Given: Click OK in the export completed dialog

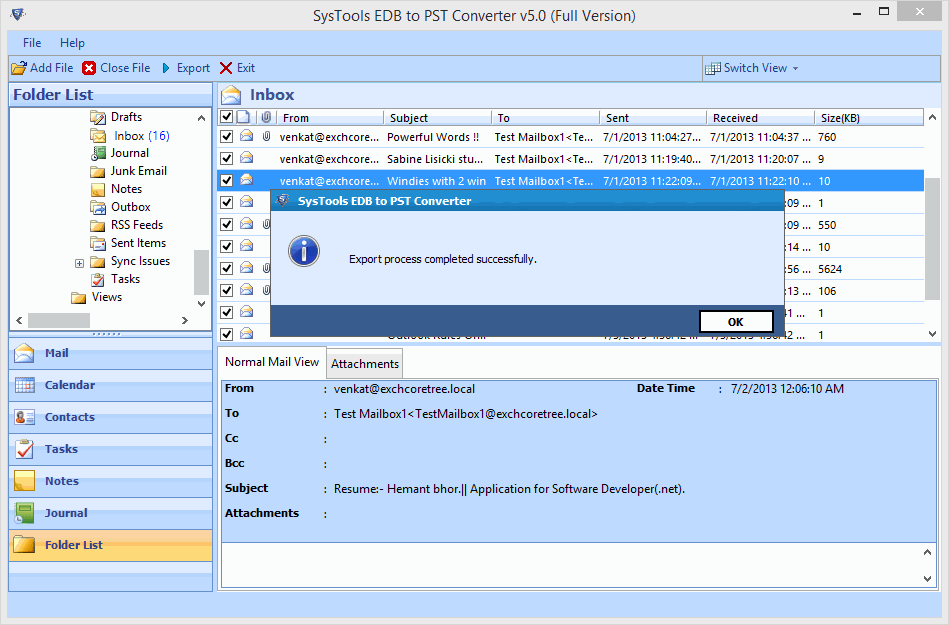Looking at the screenshot, I should point(736,322).
